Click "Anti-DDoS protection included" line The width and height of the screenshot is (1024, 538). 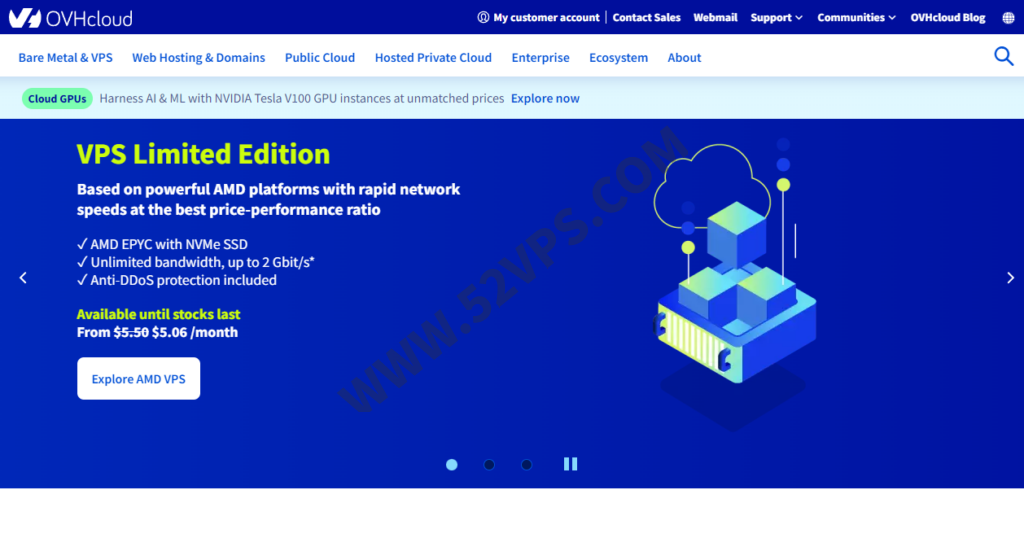pyautogui.click(x=176, y=280)
